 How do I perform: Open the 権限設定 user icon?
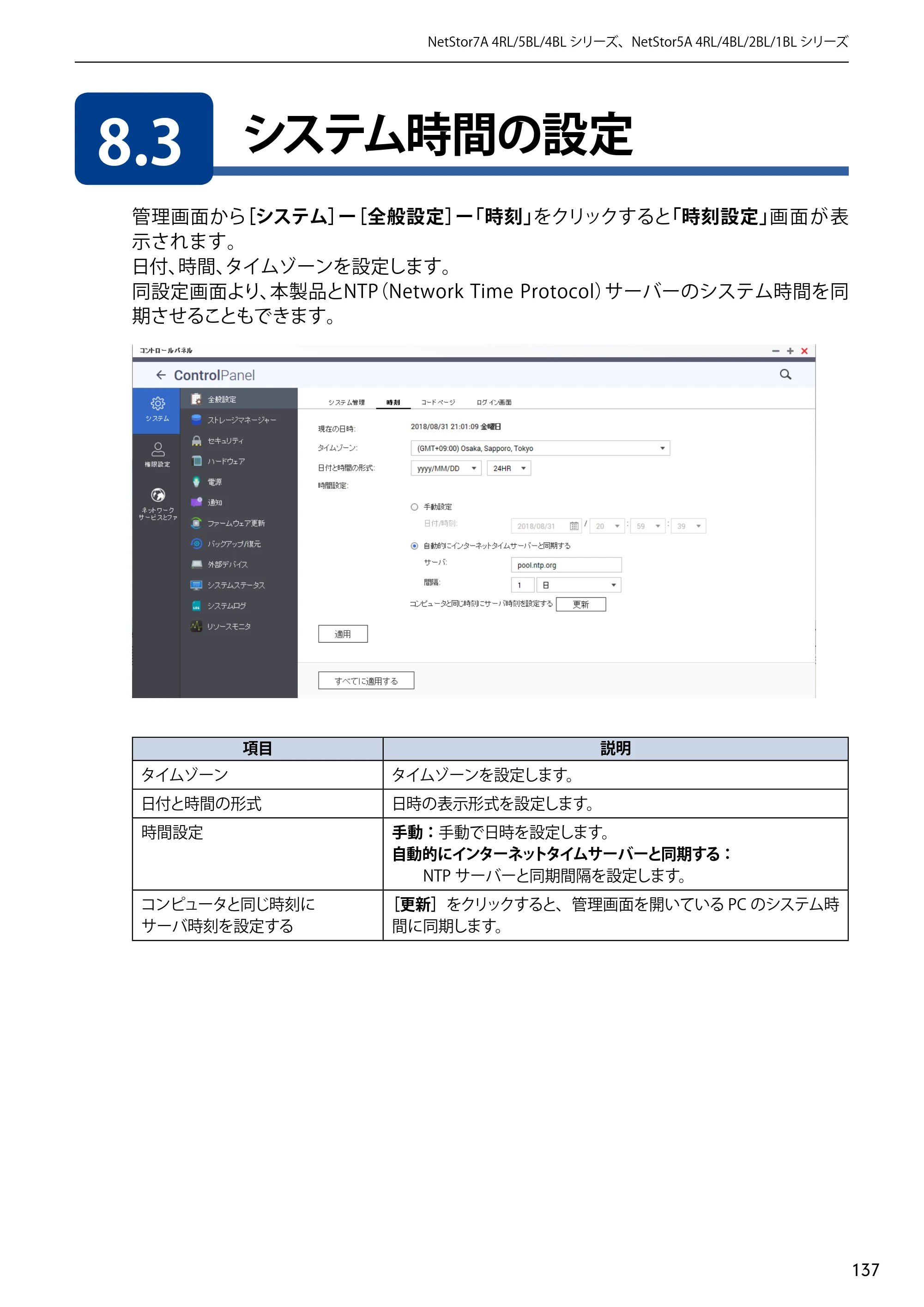pos(157,449)
